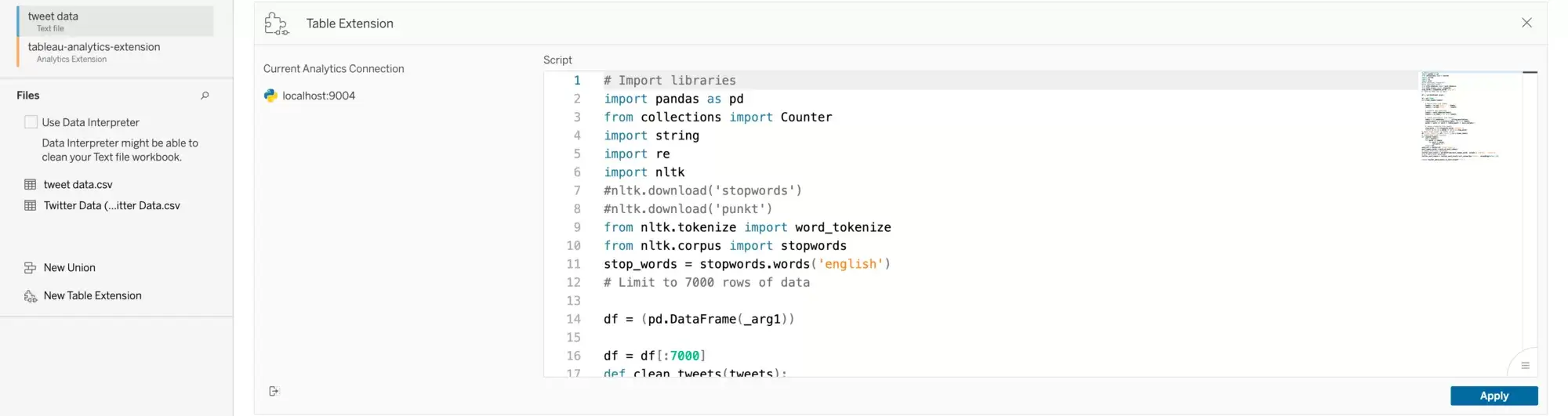The image size is (1568, 416).
Task: Click the 'import string' line
Action: pyautogui.click(x=652, y=136)
